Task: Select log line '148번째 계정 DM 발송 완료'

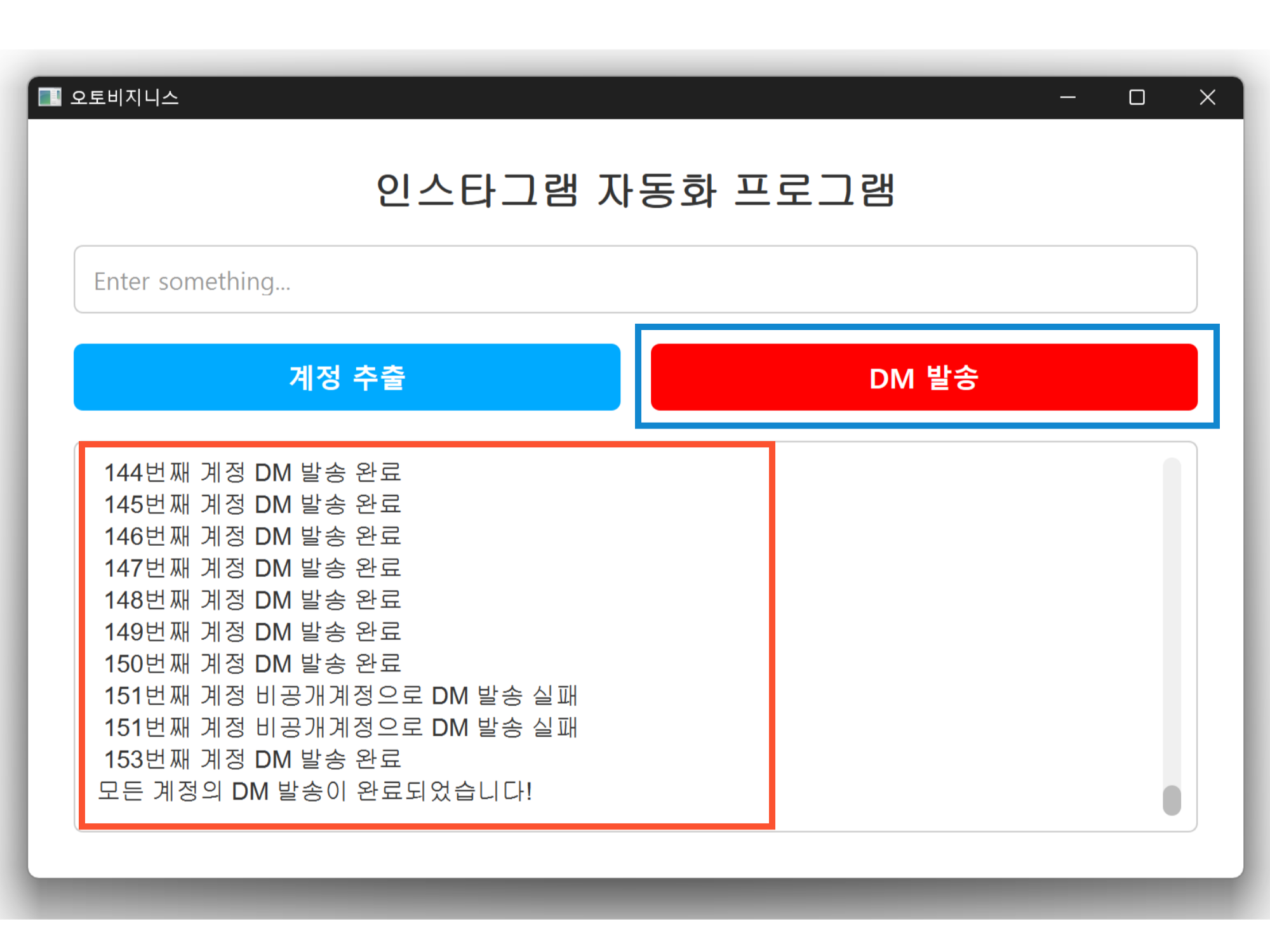Action: [x=253, y=600]
